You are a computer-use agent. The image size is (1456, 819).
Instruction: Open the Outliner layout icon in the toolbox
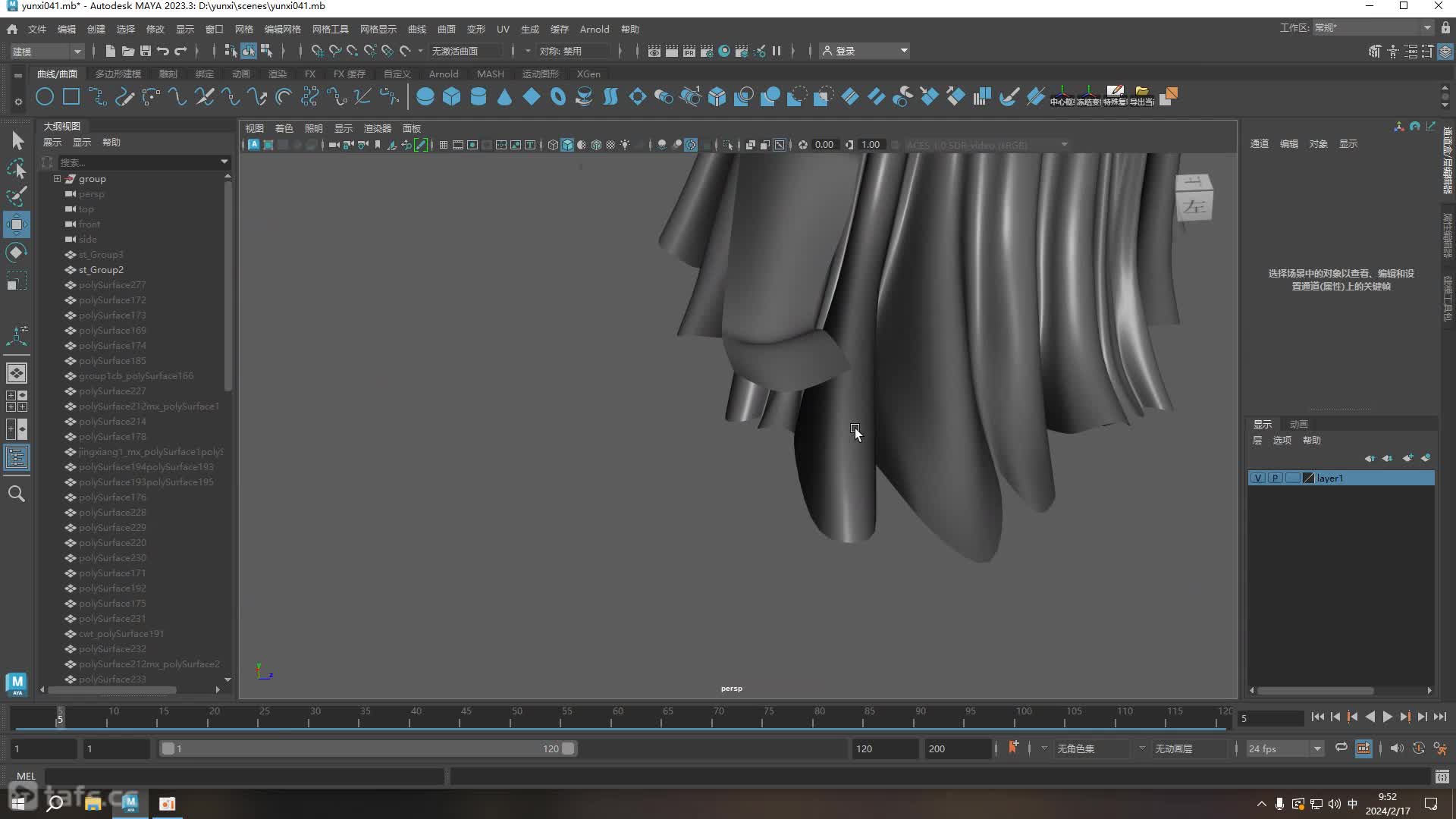coord(17,457)
